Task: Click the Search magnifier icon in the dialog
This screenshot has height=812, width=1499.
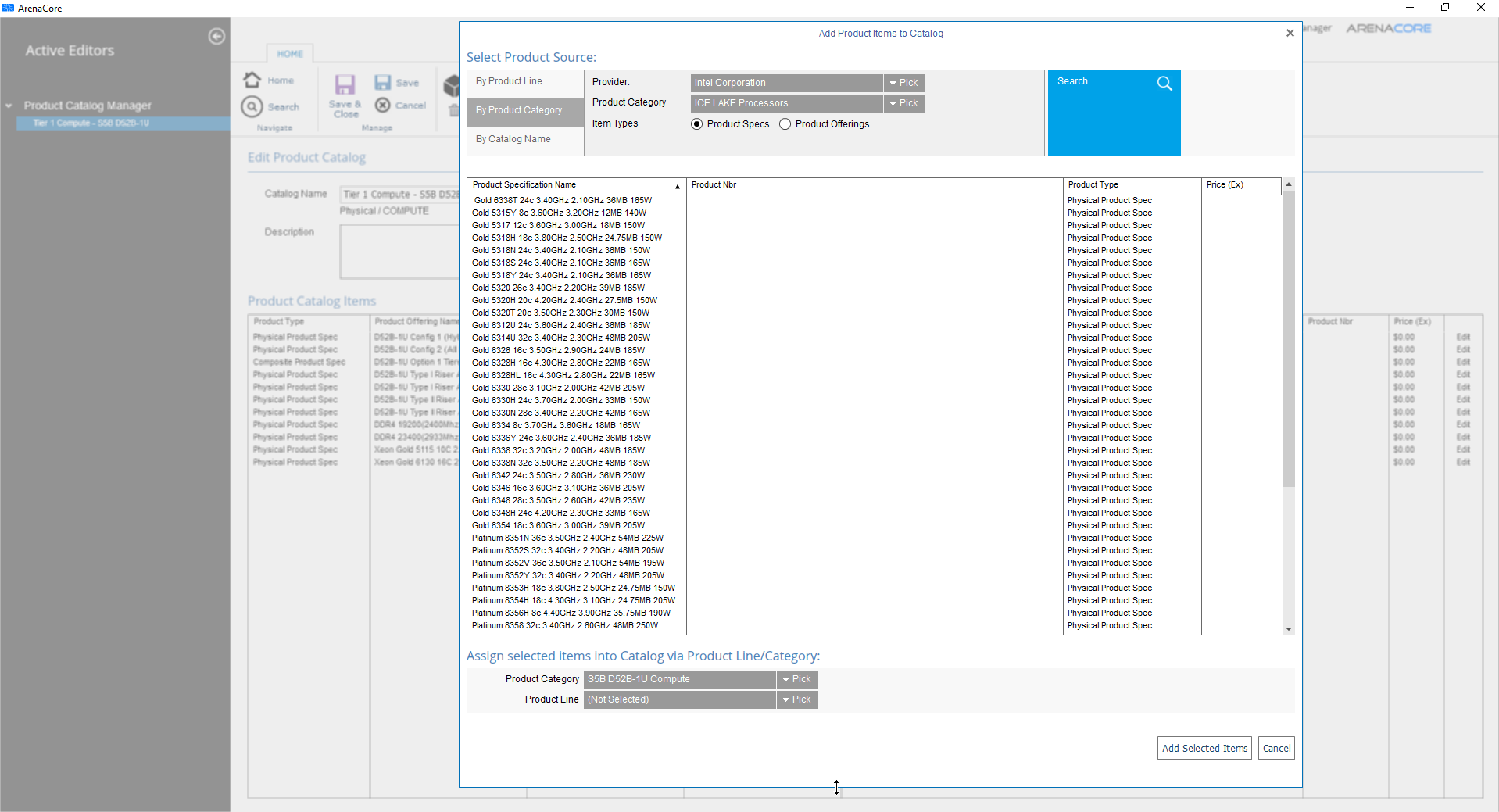Action: tap(1164, 83)
